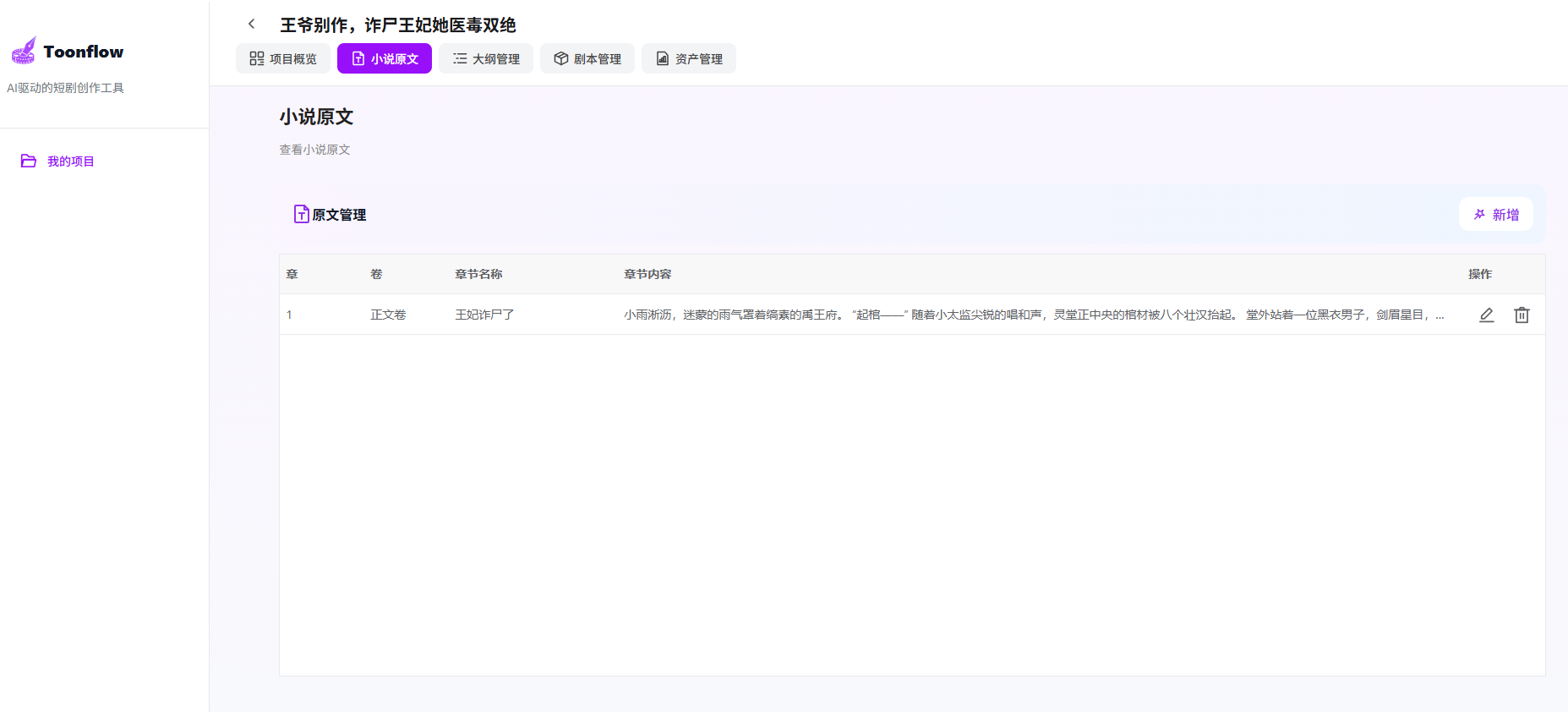Image resolution: width=1568 pixels, height=712 pixels.
Task: Click the back arrow beside project title
Action: point(251,24)
